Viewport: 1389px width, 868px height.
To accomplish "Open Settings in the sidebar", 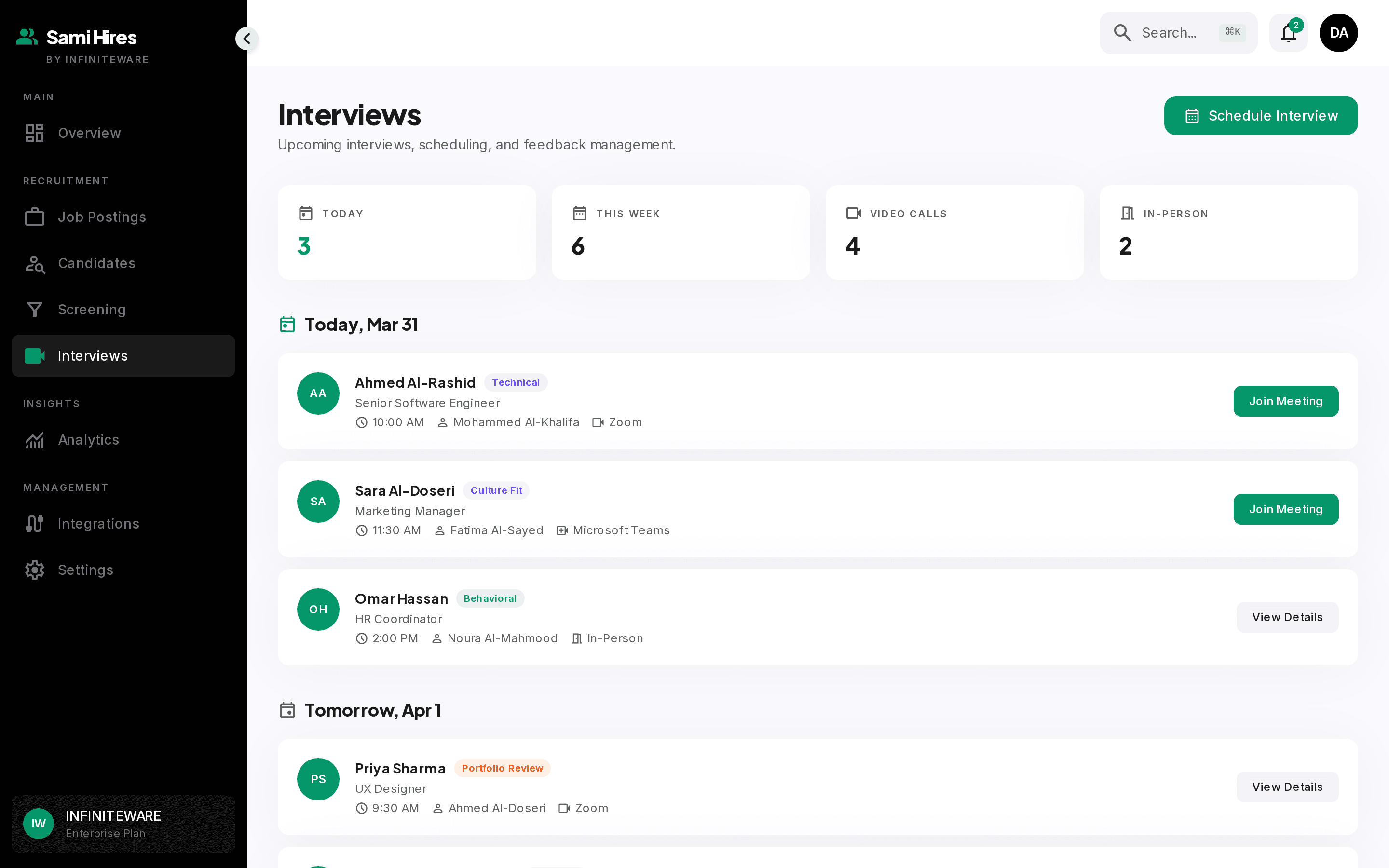I will [123, 570].
